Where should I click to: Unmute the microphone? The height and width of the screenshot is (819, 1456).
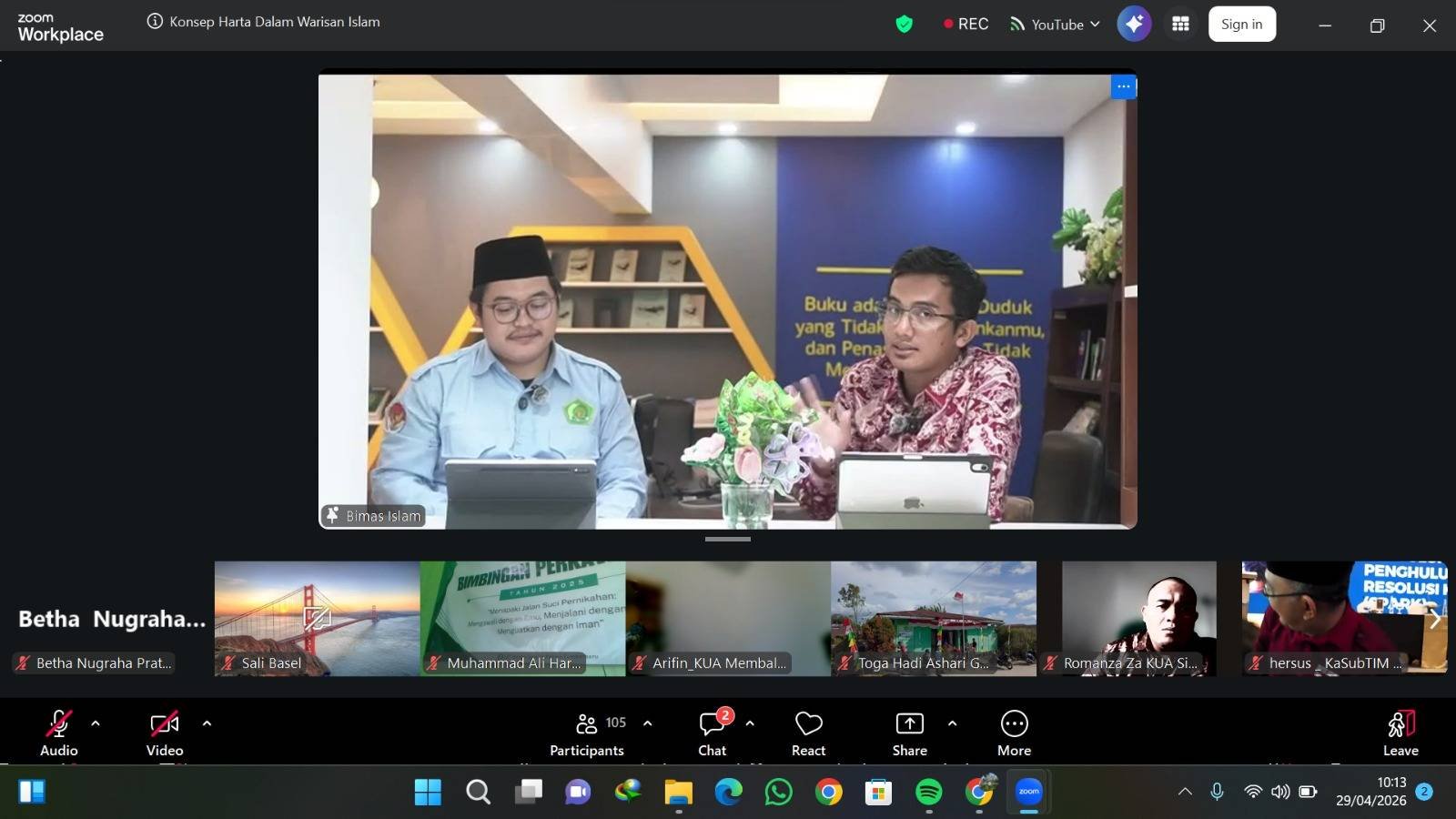pyautogui.click(x=58, y=723)
